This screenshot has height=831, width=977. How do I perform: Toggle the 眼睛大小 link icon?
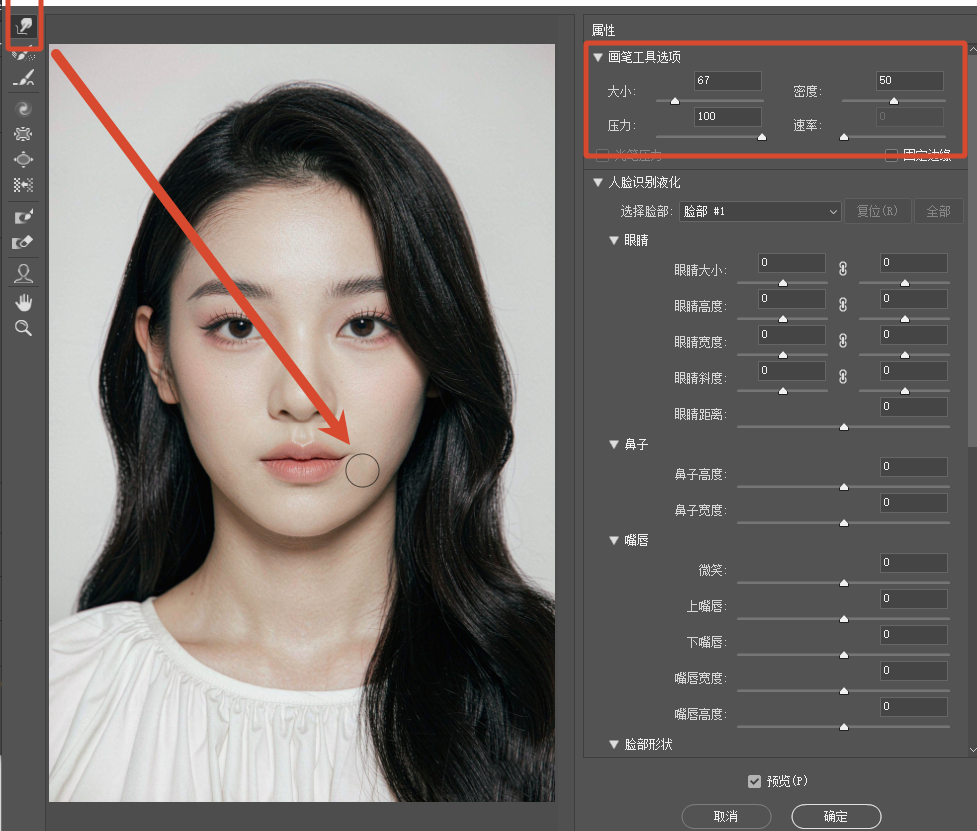click(x=843, y=268)
